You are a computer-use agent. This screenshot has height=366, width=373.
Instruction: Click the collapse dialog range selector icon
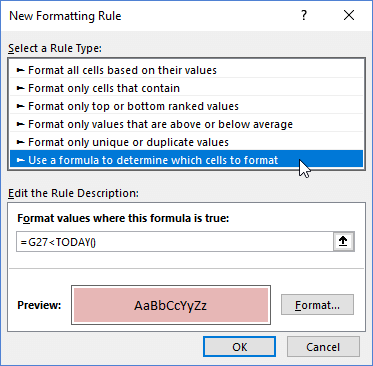pos(343,241)
